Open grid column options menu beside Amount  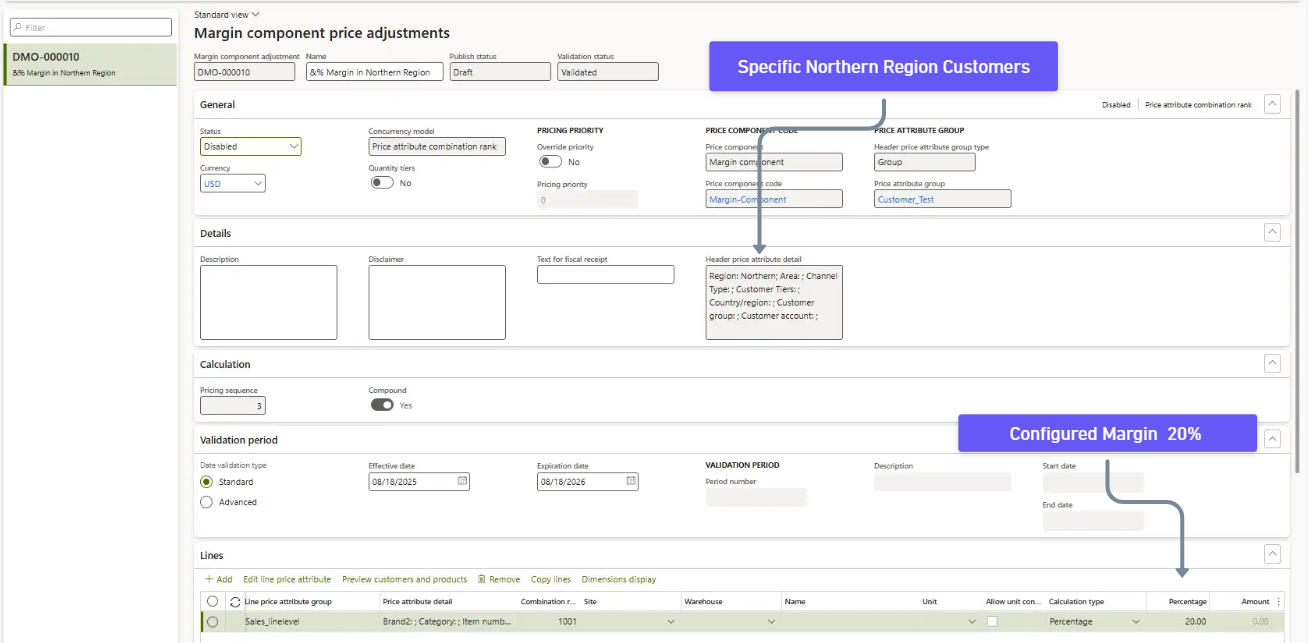[x=1278, y=602]
